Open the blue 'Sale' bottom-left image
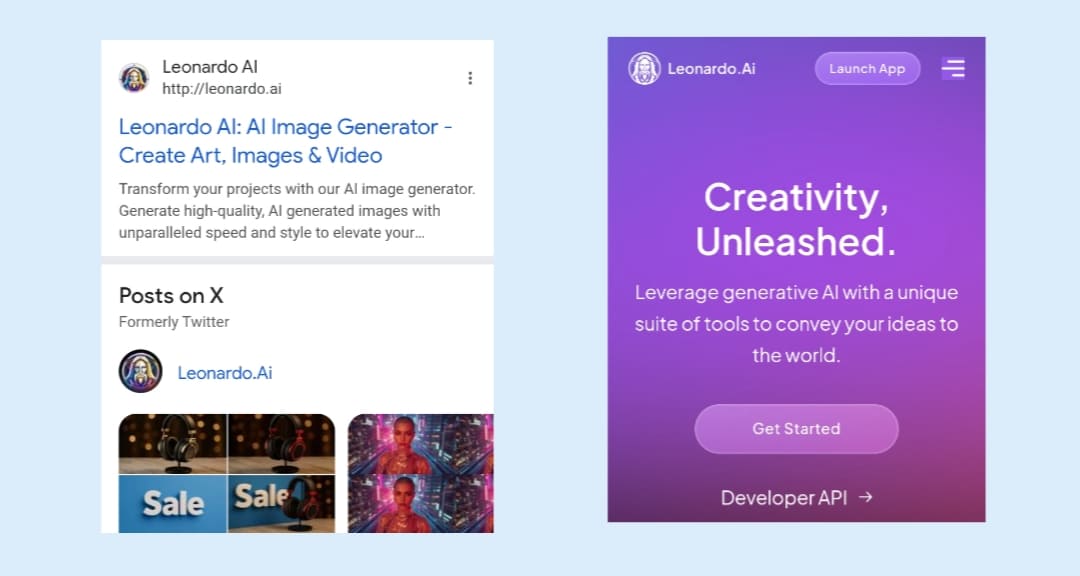 (173, 504)
